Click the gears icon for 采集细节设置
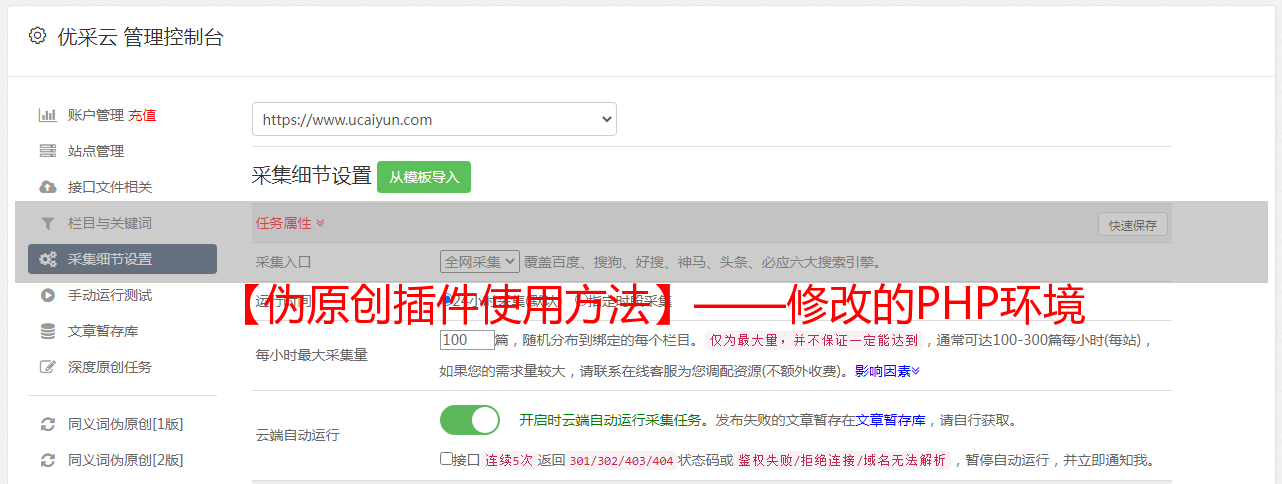Image resolution: width=1282 pixels, height=484 pixels. tap(47, 259)
